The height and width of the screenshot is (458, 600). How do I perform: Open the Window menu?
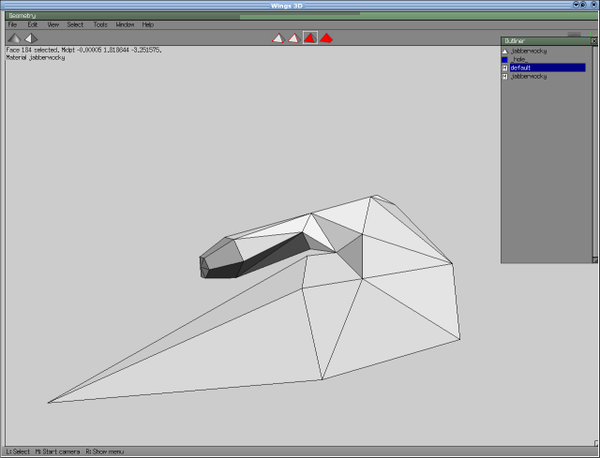(125, 24)
